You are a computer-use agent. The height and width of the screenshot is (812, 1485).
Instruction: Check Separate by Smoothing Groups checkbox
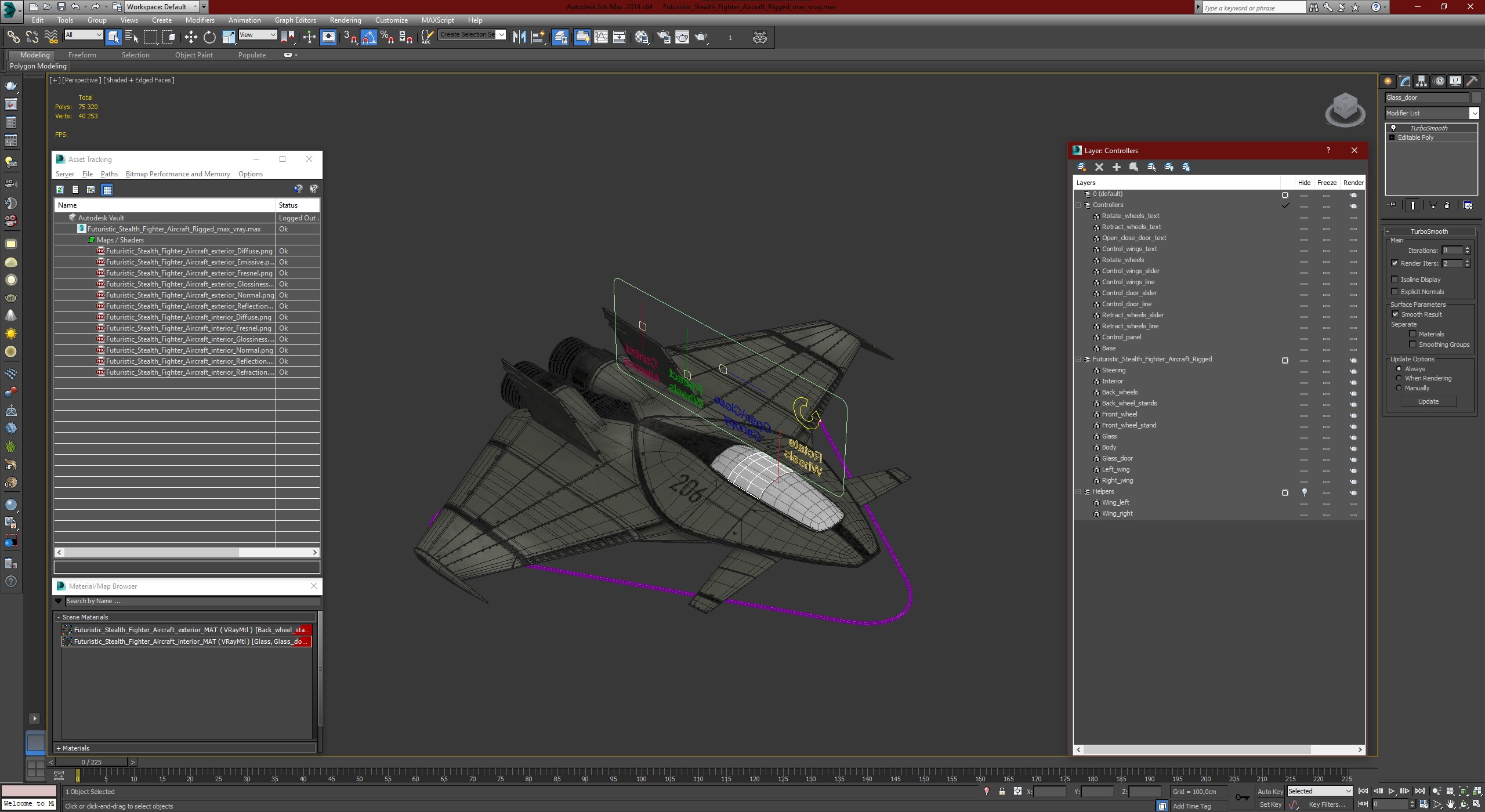pos(1412,345)
